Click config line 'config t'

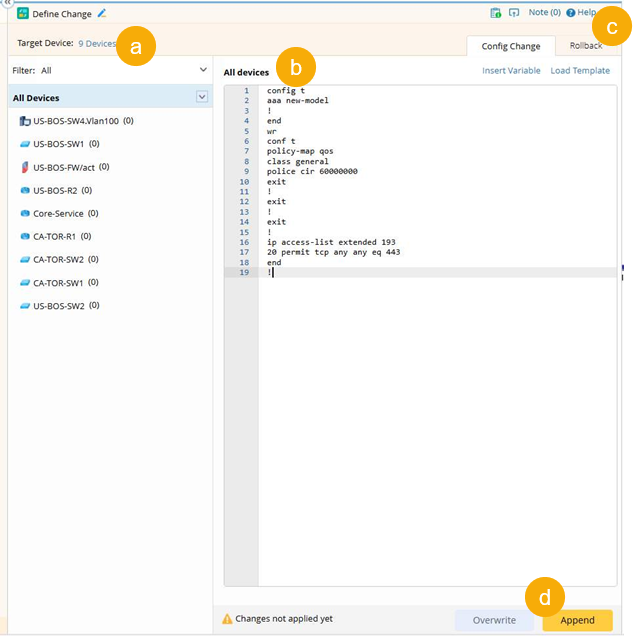(286, 90)
